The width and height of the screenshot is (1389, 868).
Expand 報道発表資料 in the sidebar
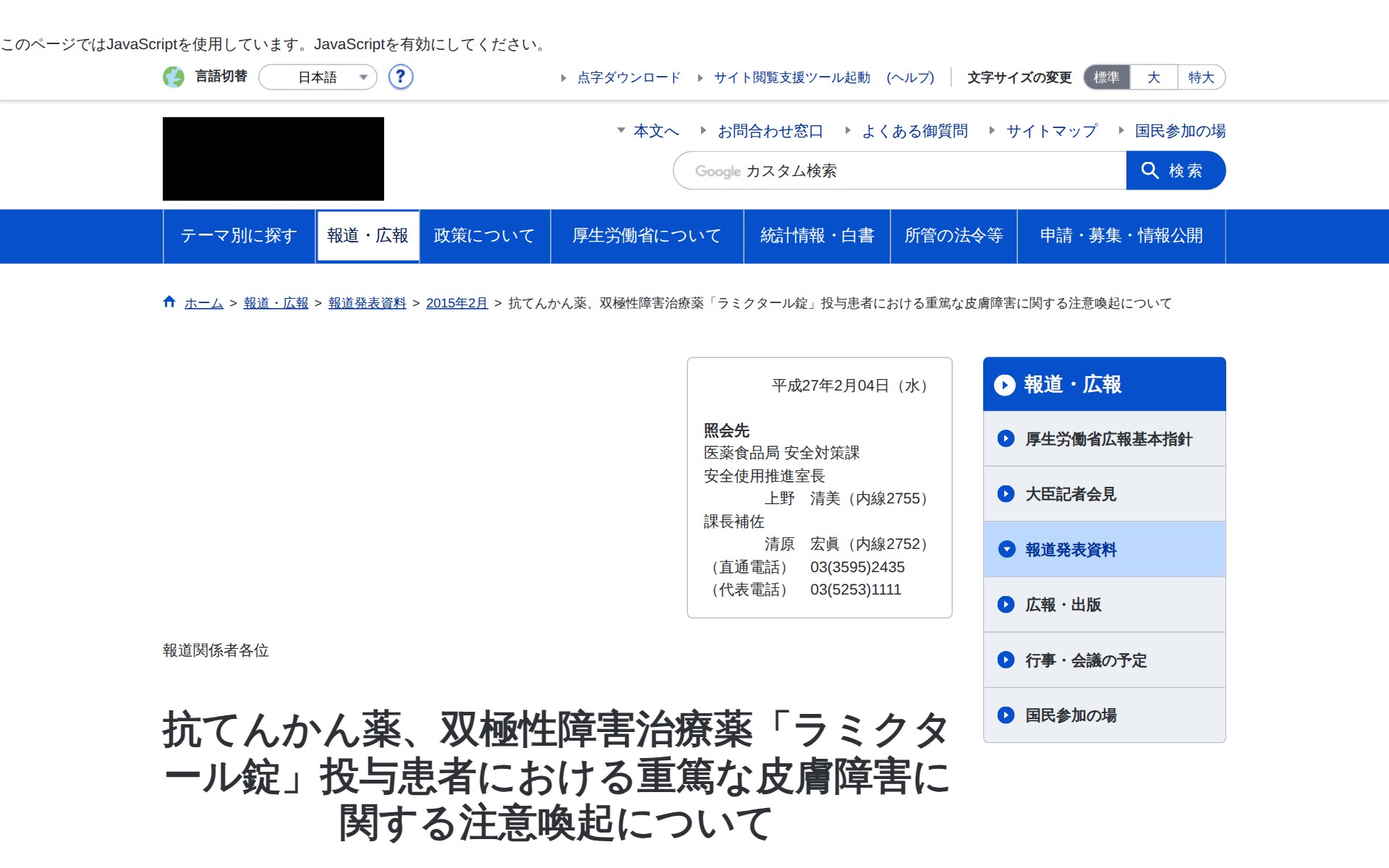pyautogui.click(x=1070, y=550)
